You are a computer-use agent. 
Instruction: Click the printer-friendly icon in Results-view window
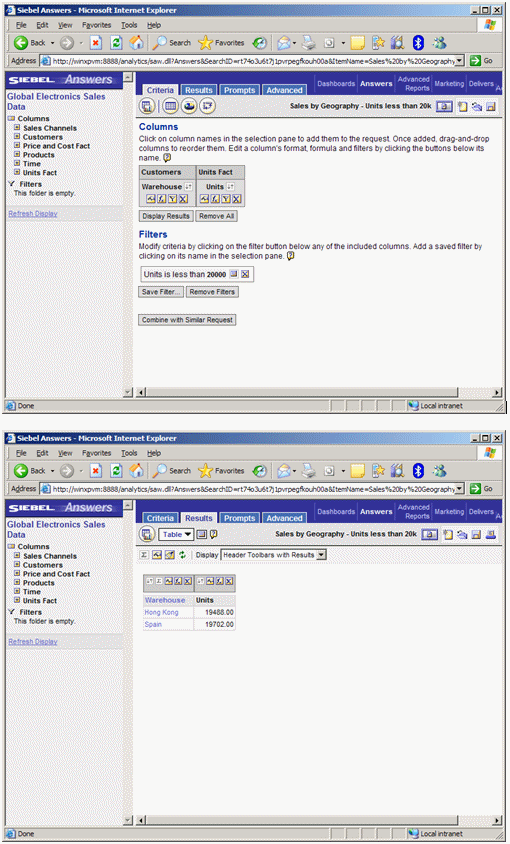[491, 534]
